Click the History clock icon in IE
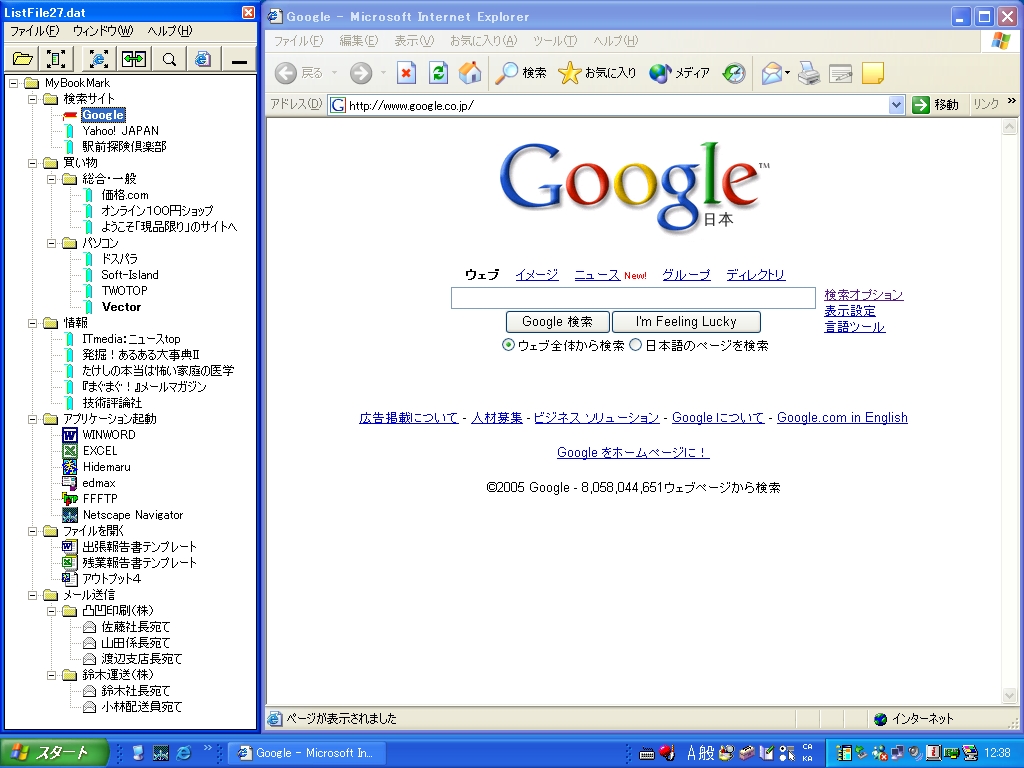1024x768 pixels. [x=734, y=72]
